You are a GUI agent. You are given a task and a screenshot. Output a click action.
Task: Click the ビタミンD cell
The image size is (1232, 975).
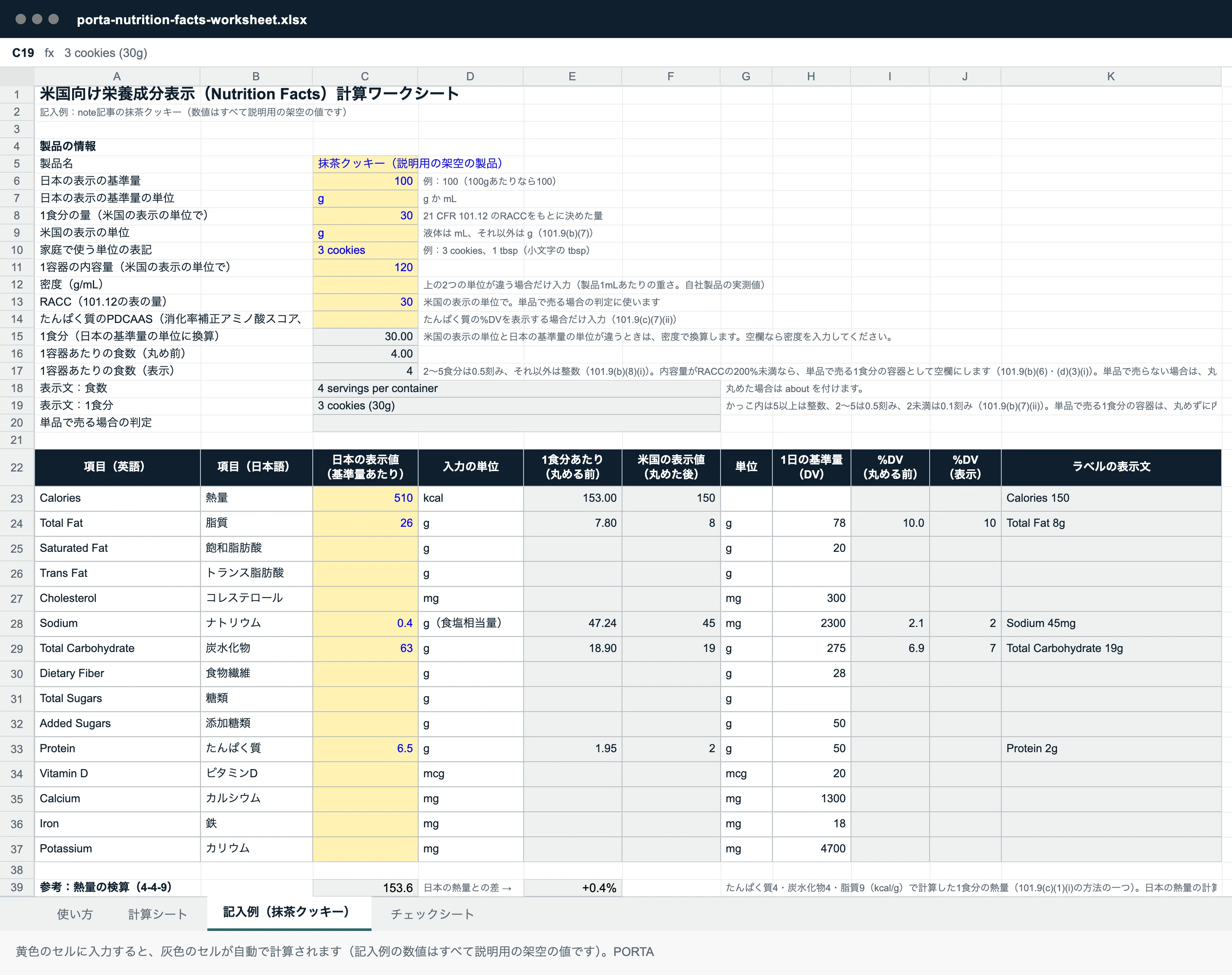click(x=256, y=773)
